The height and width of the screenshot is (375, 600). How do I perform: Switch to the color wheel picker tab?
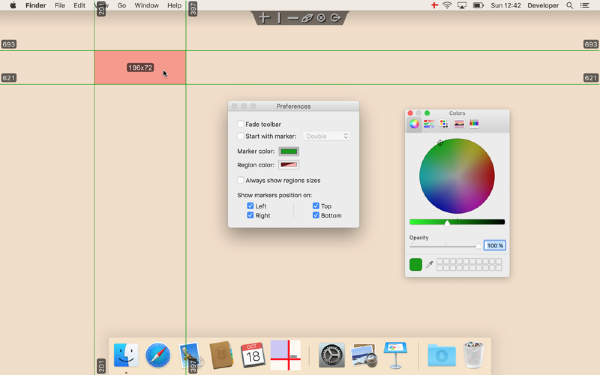tap(414, 124)
